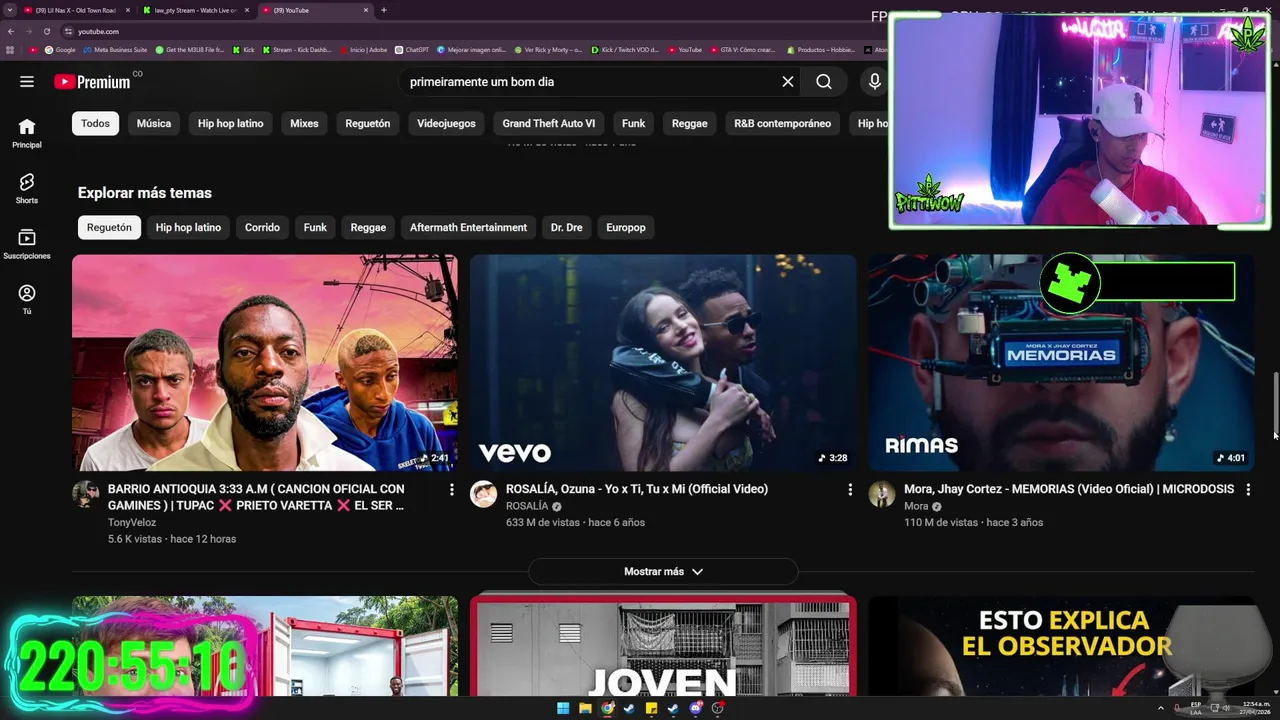Open Mora channel avatar
The width and height of the screenshot is (1280, 720).
click(882, 494)
